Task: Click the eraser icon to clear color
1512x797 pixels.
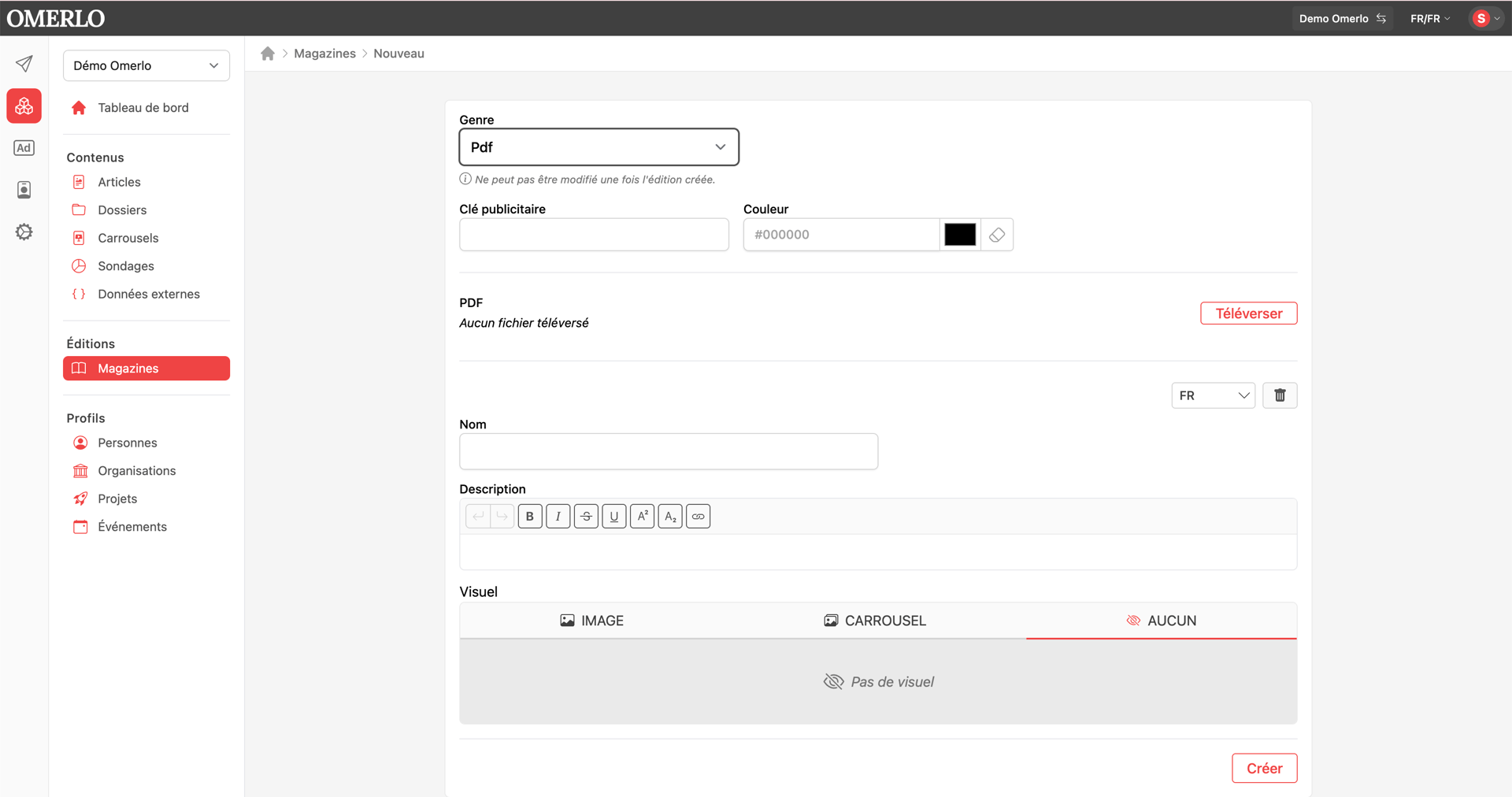Action: click(997, 235)
